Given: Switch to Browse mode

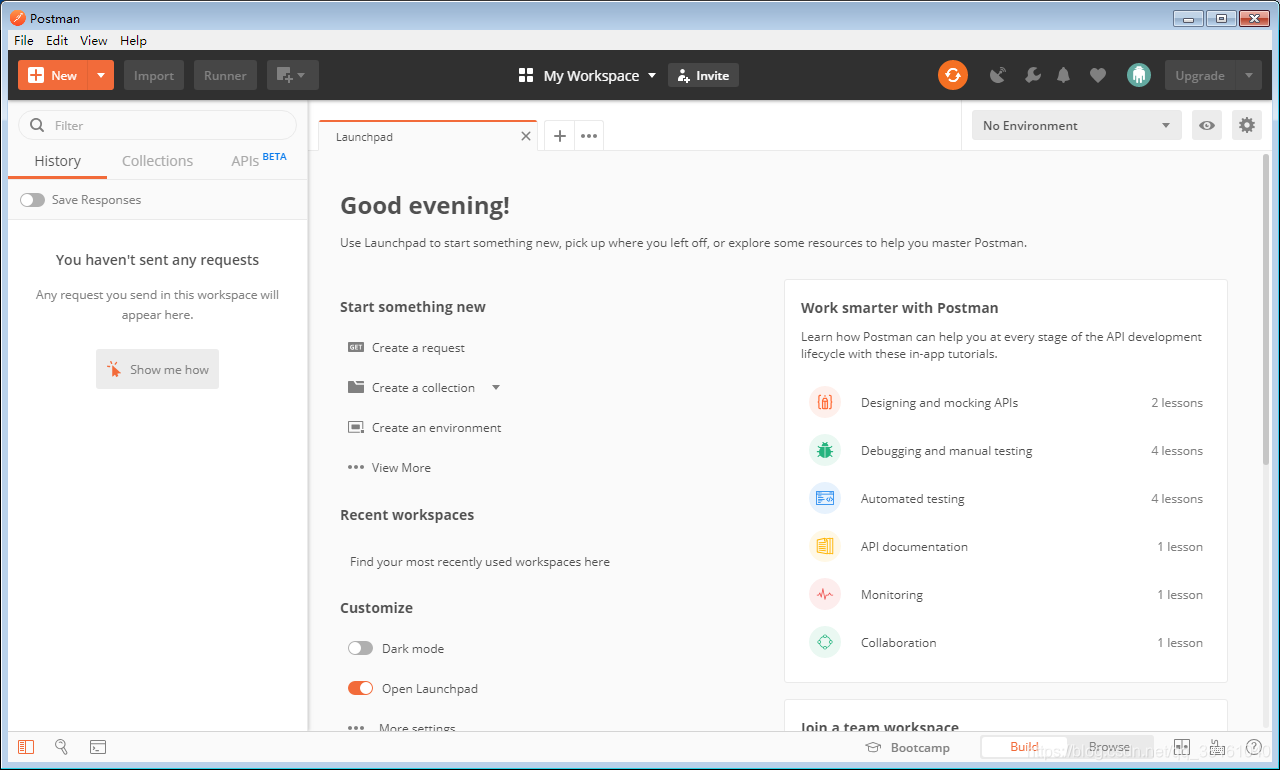Looking at the screenshot, I should click(x=1109, y=747).
